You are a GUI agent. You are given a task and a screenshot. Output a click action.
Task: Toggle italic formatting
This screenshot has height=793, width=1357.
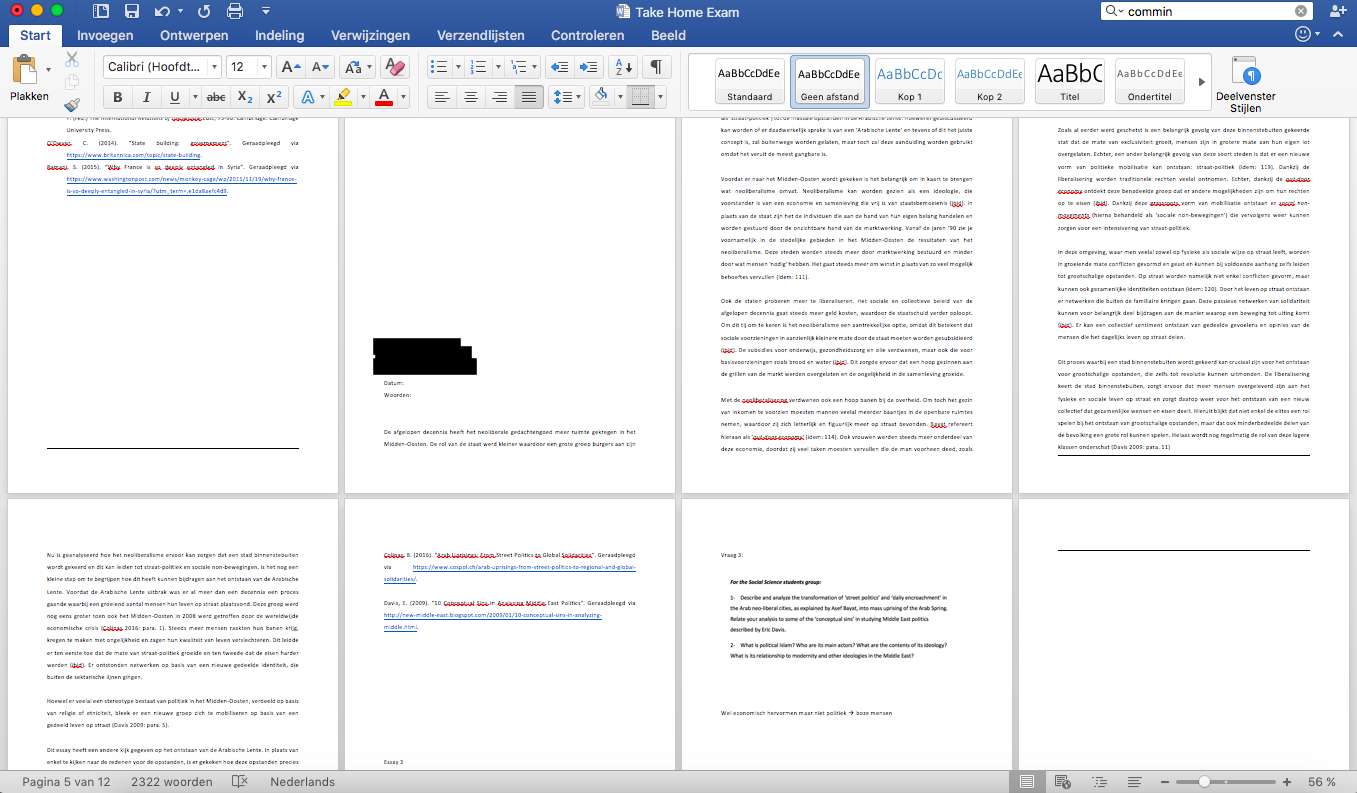pyautogui.click(x=147, y=97)
